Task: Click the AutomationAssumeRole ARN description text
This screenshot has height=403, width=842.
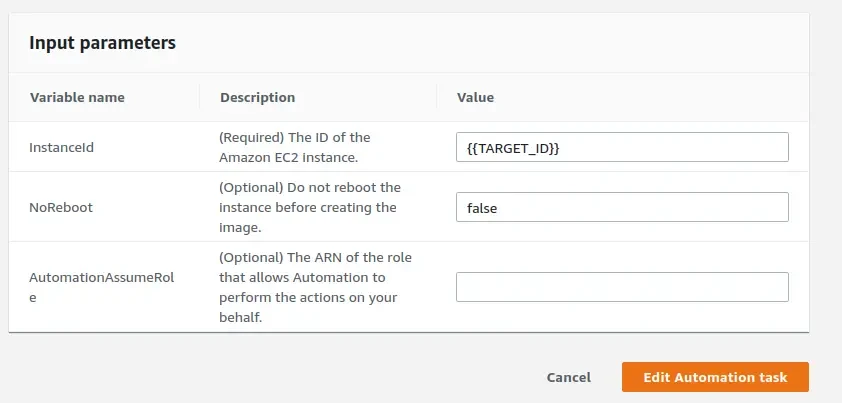Action: 315,287
